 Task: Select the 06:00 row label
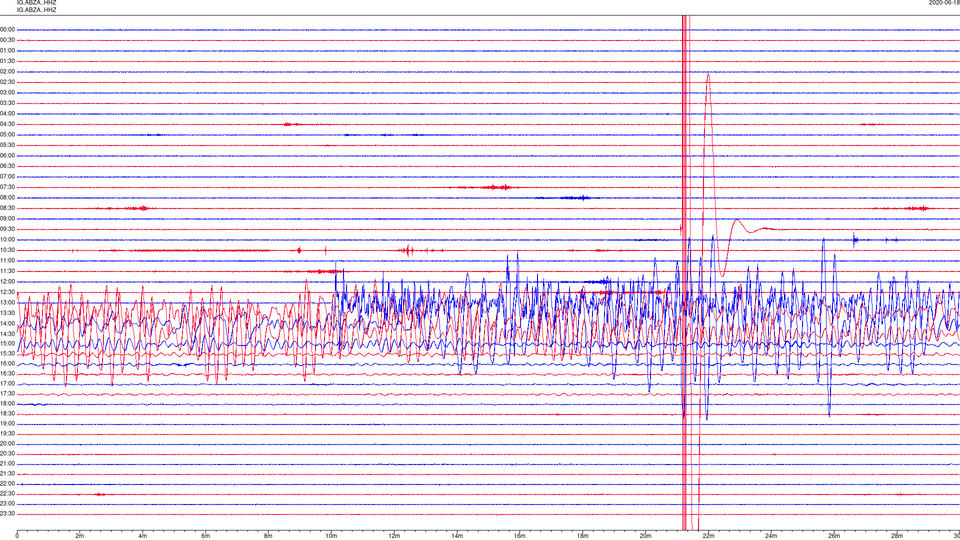pos(7,156)
